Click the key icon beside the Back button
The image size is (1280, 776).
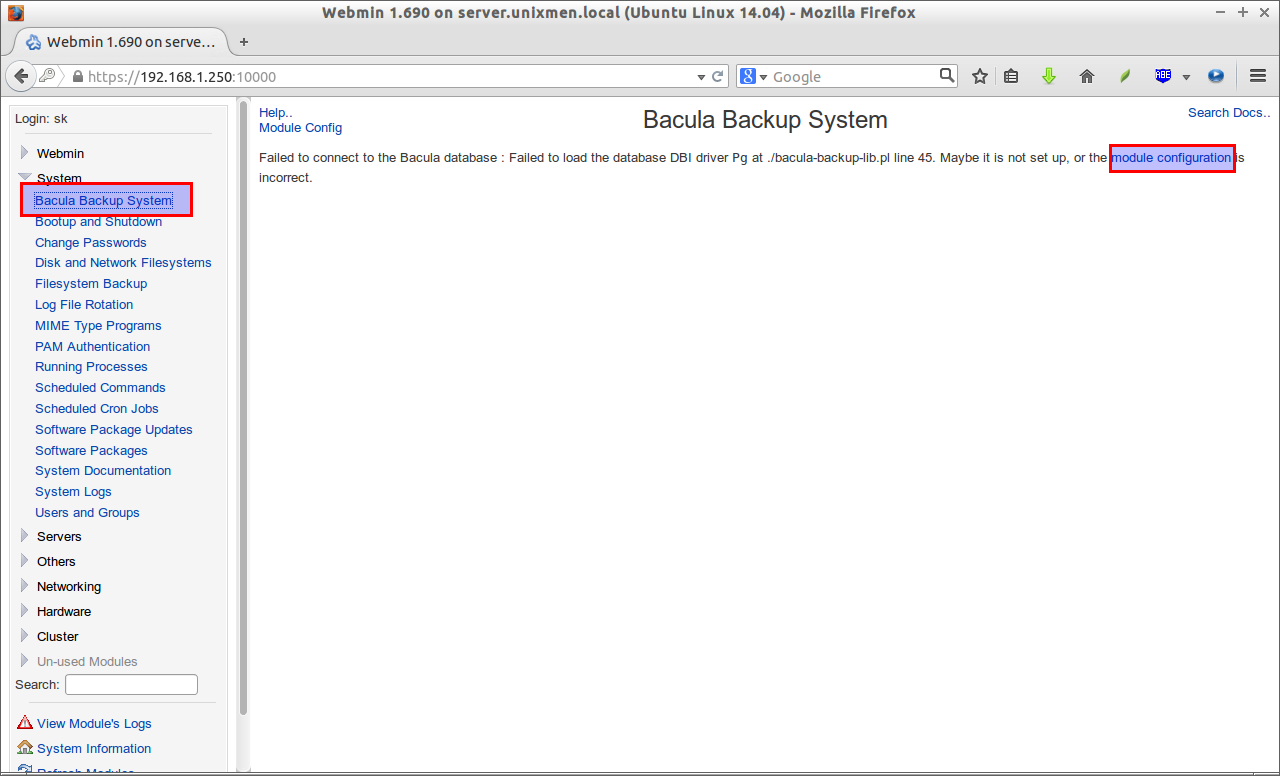coord(48,76)
